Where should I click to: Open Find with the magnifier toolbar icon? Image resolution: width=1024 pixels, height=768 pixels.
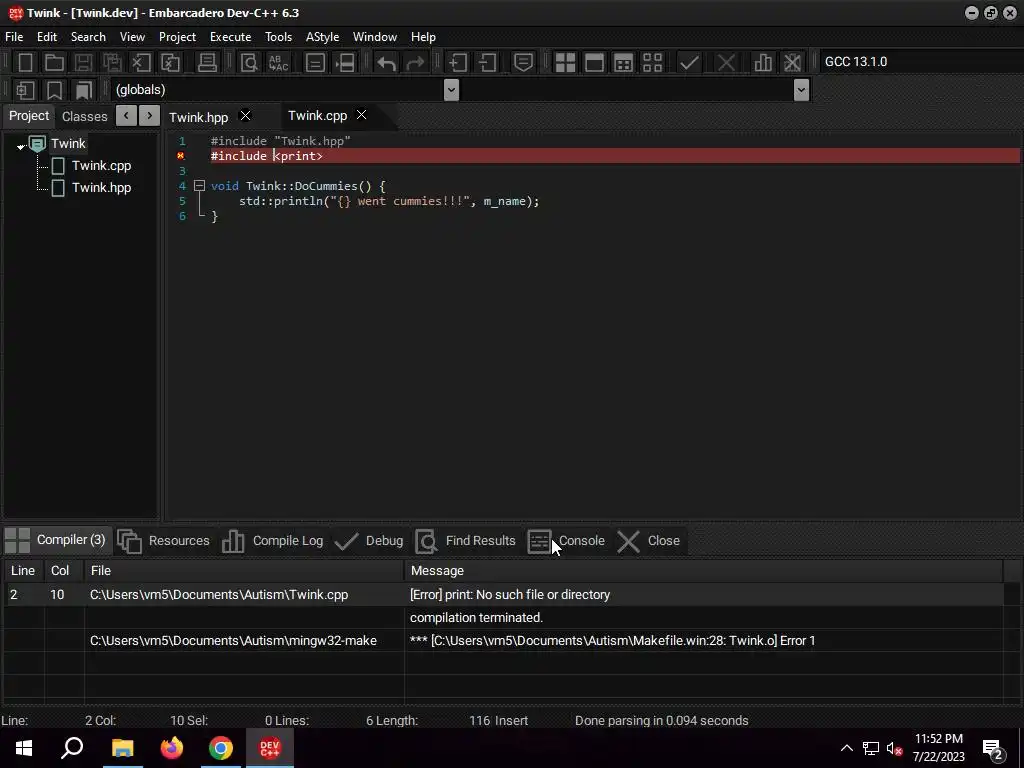249,62
